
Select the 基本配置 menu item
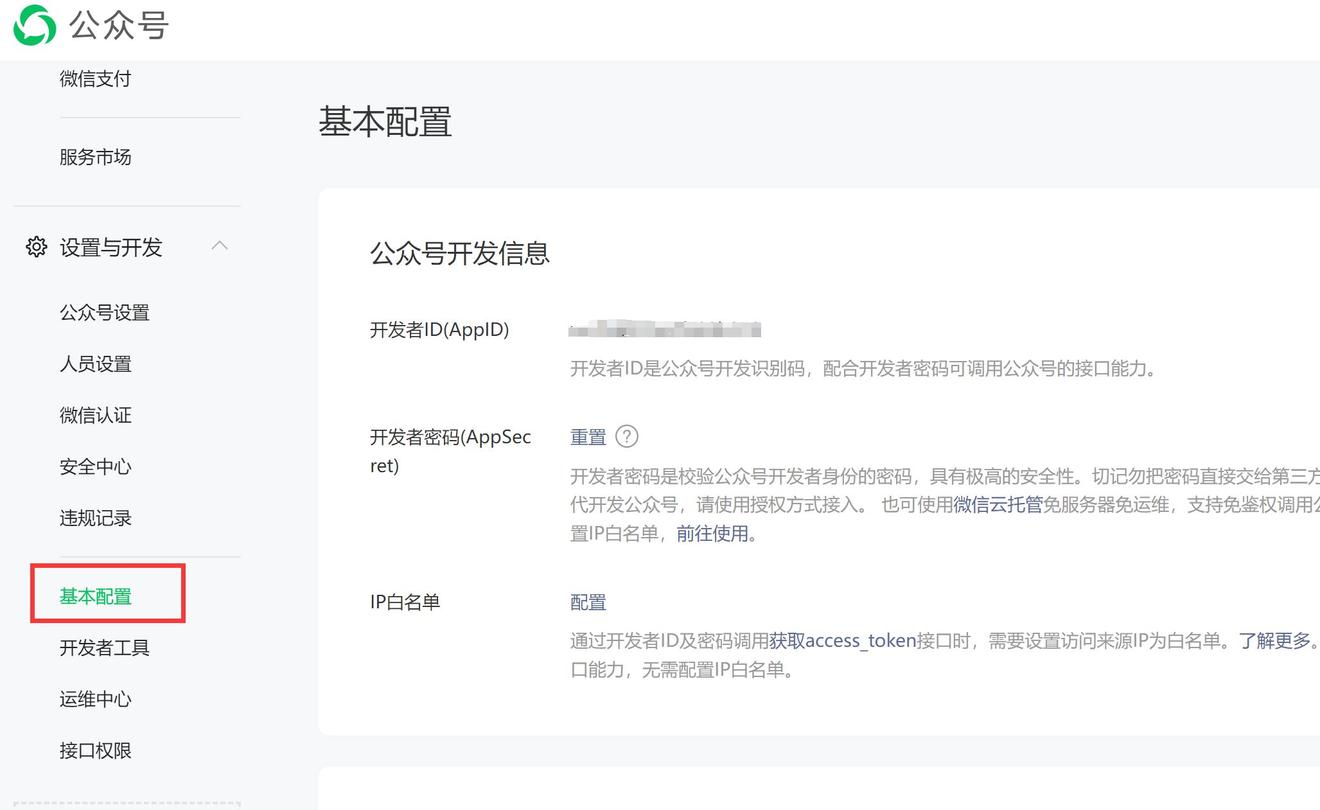pos(95,597)
